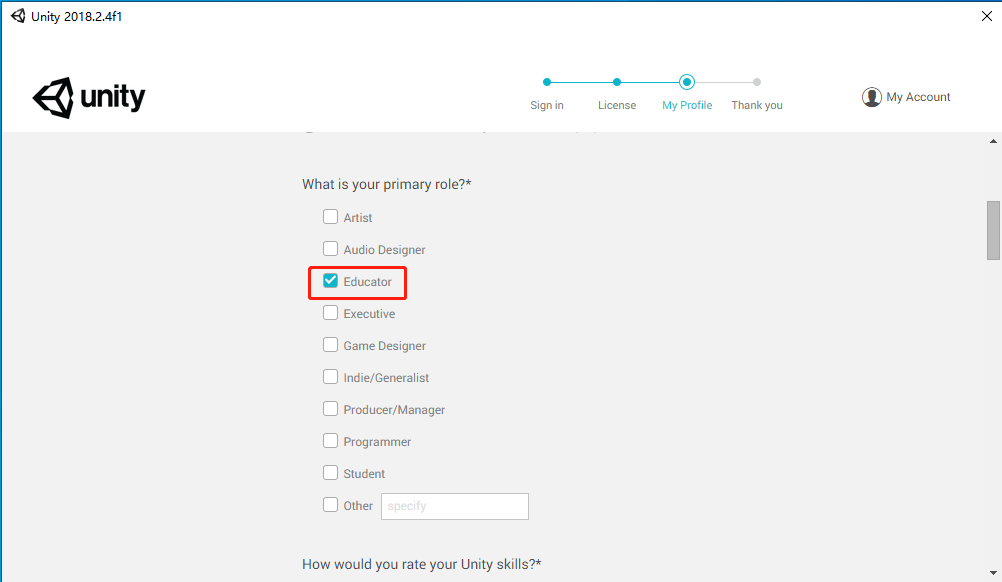Screen dimensions: 1002x582
Task: Check the Other role checkbox
Action: pyautogui.click(x=330, y=505)
